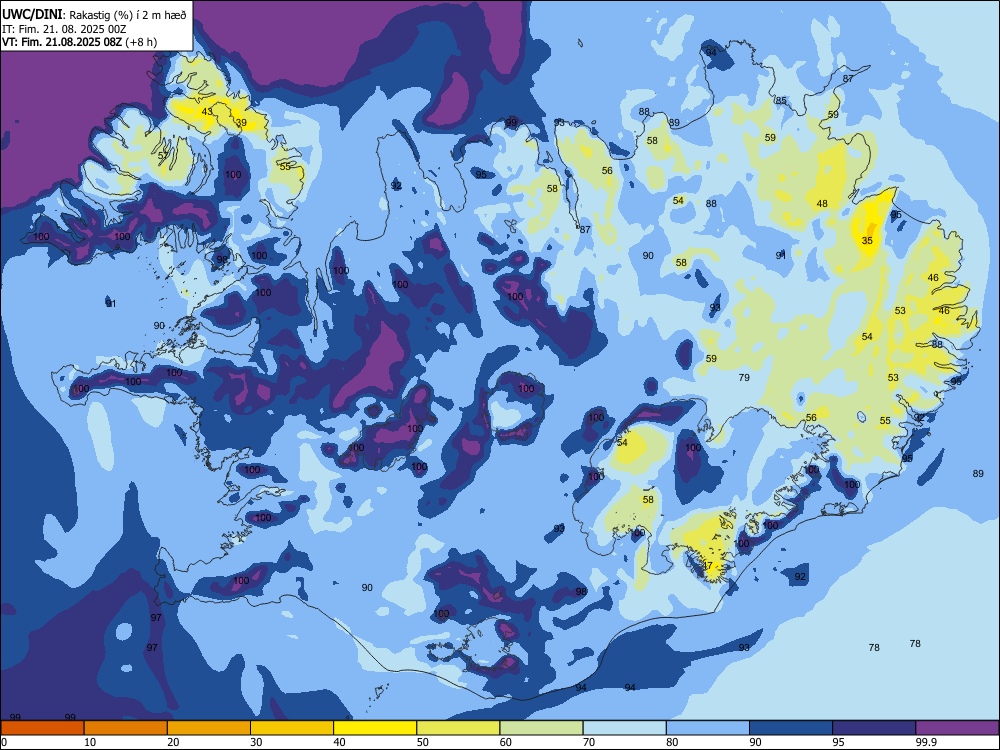Click the humidity value '48' on the map
The width and height of the screenshot is (1000, 750).
coord(822,203)
